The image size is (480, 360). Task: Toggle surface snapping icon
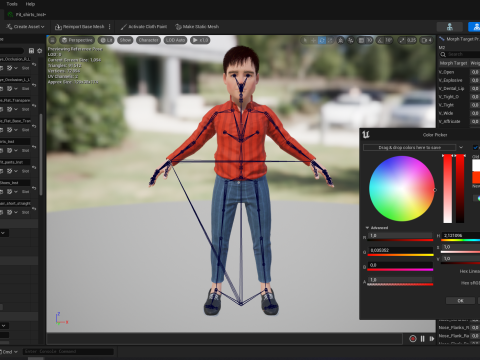coord(350,40)
